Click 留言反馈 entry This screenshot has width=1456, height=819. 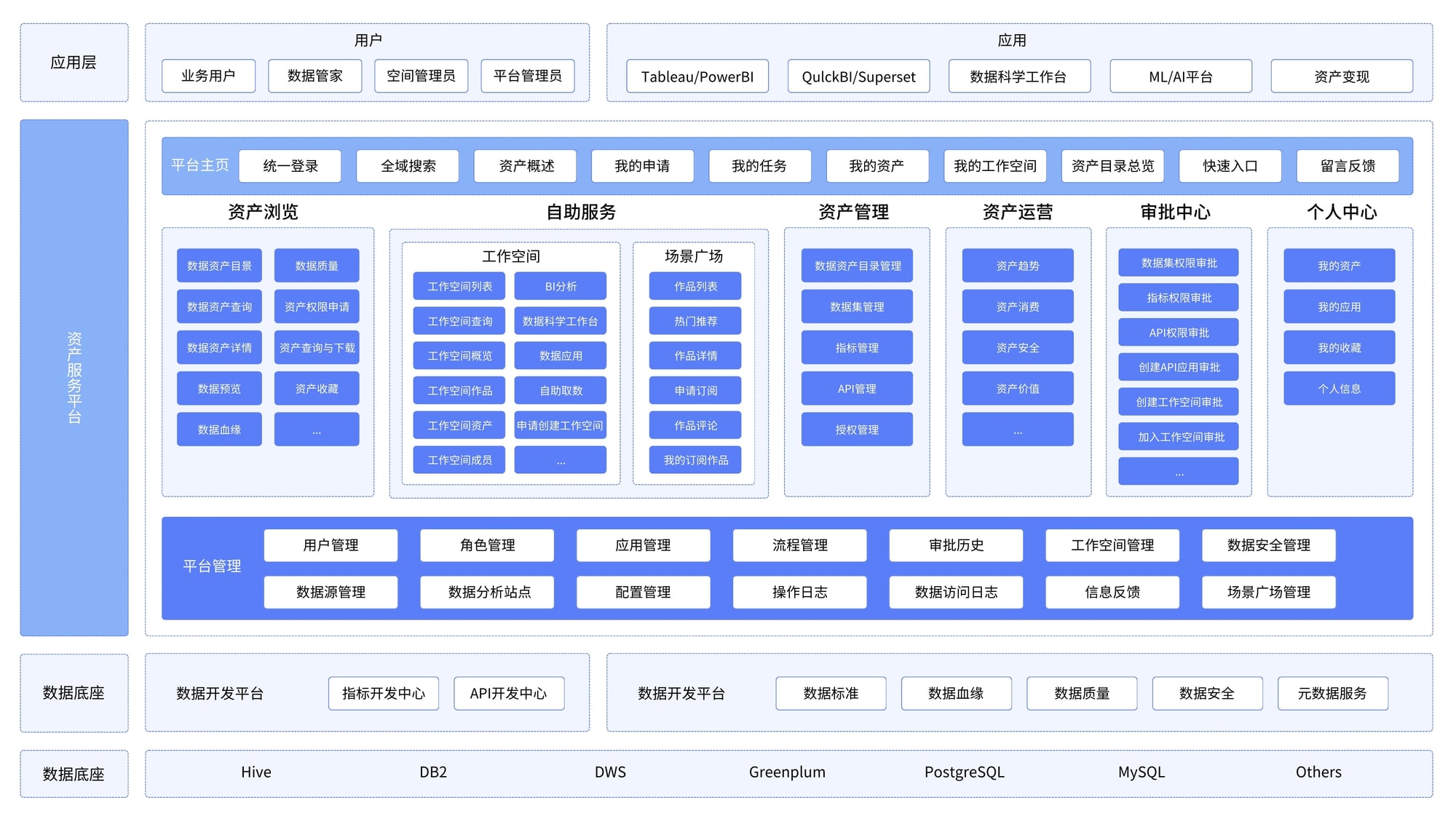tap(1347, 166)
